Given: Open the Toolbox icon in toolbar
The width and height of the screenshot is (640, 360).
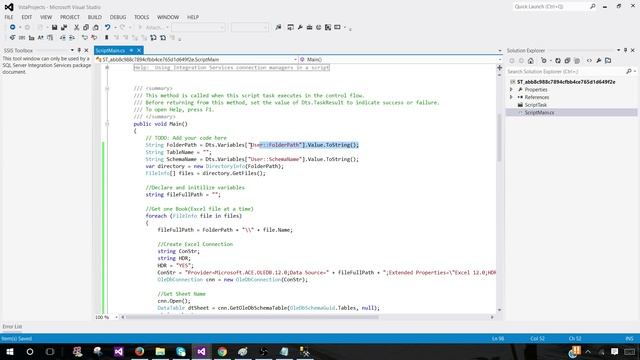Looking at the screenshot, I should (x=309, y=27).
